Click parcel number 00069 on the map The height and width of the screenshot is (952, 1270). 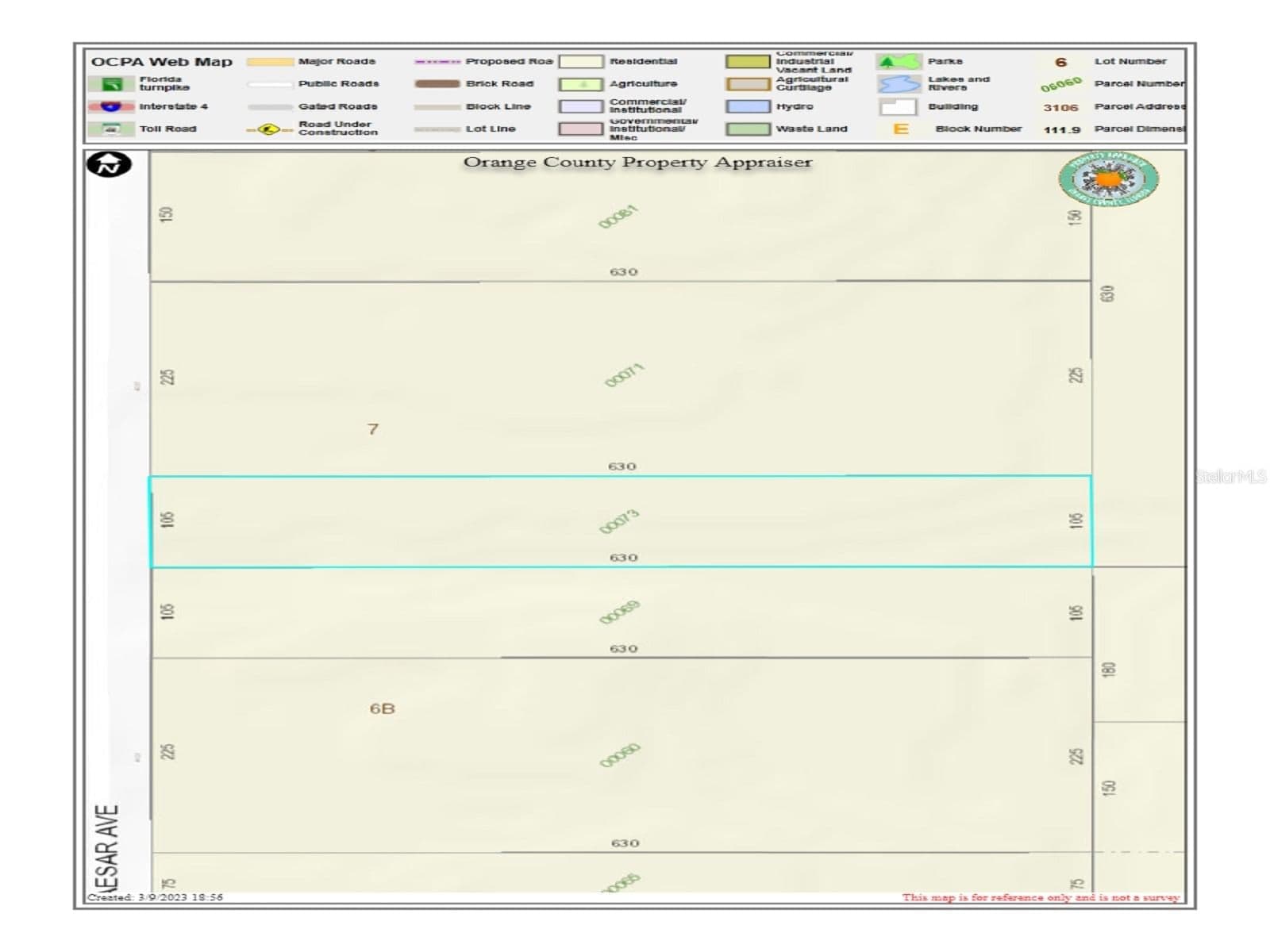tap(620, 613)
